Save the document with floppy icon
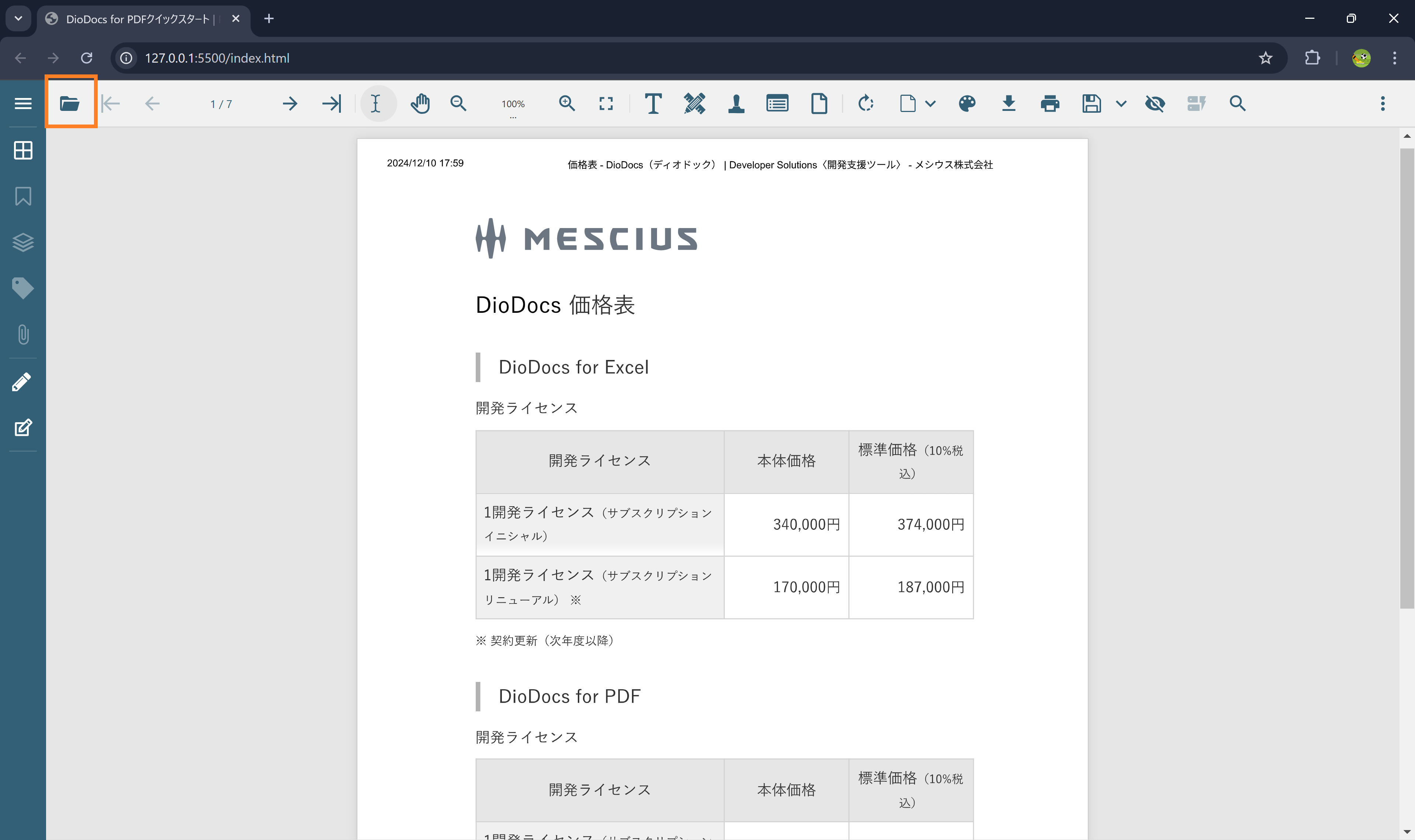This screenshot has height=840, width=1415. pos(1091,104)
